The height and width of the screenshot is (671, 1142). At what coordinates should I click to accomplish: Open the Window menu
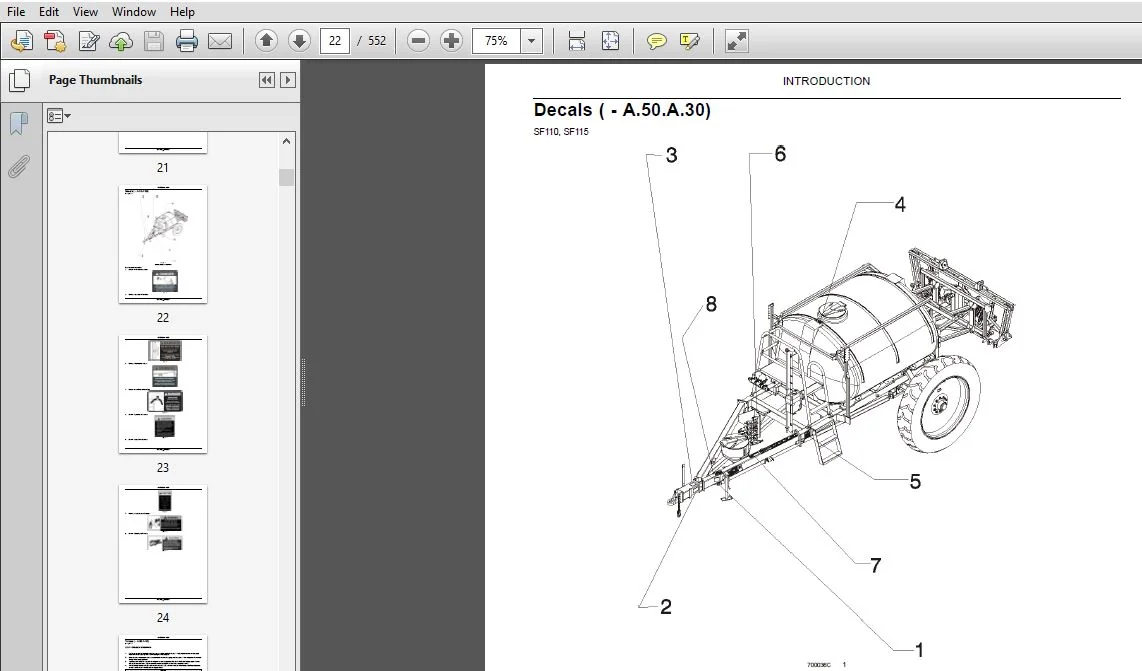point(133,12)
